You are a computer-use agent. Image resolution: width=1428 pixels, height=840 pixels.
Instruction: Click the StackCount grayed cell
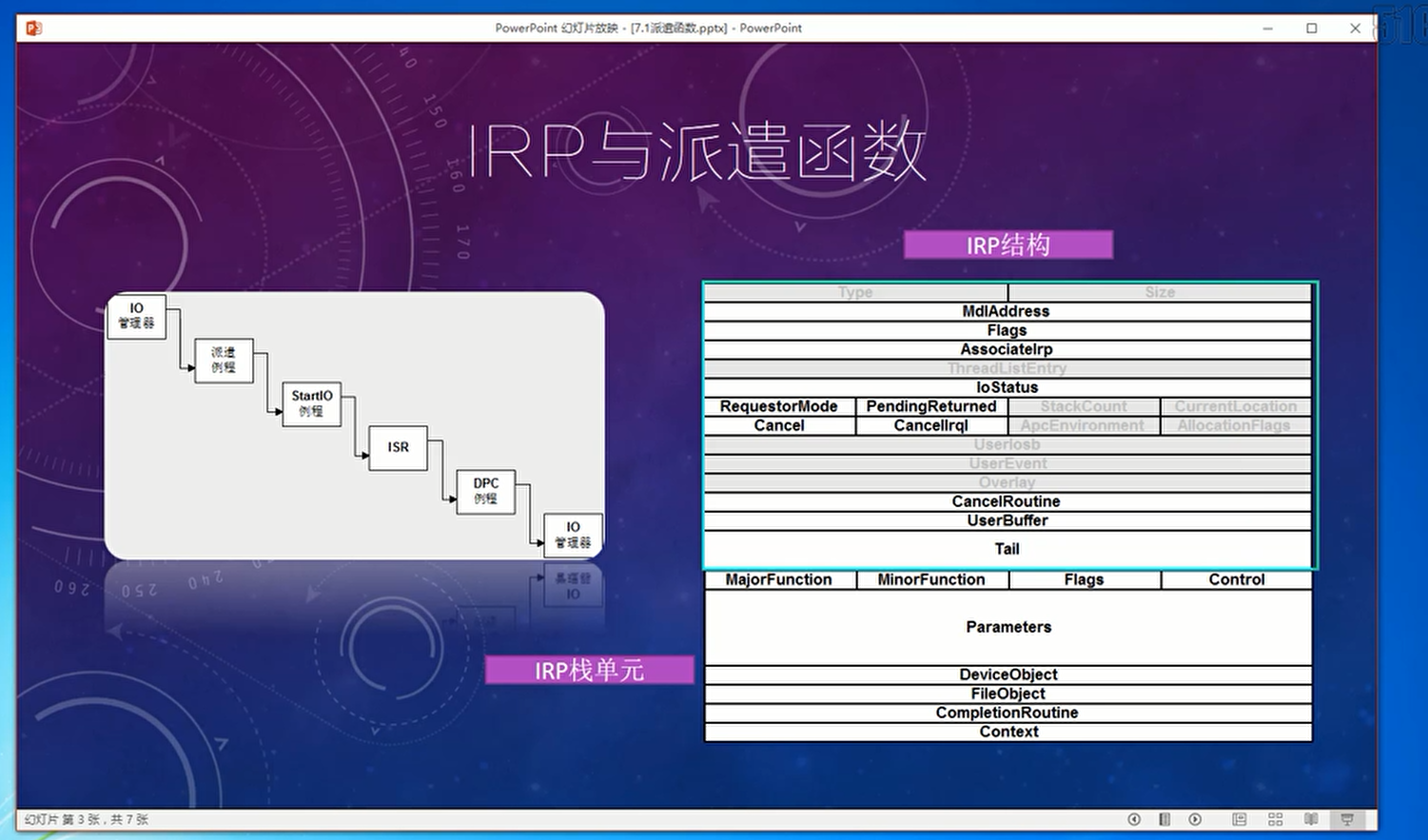pos(1084,406)
